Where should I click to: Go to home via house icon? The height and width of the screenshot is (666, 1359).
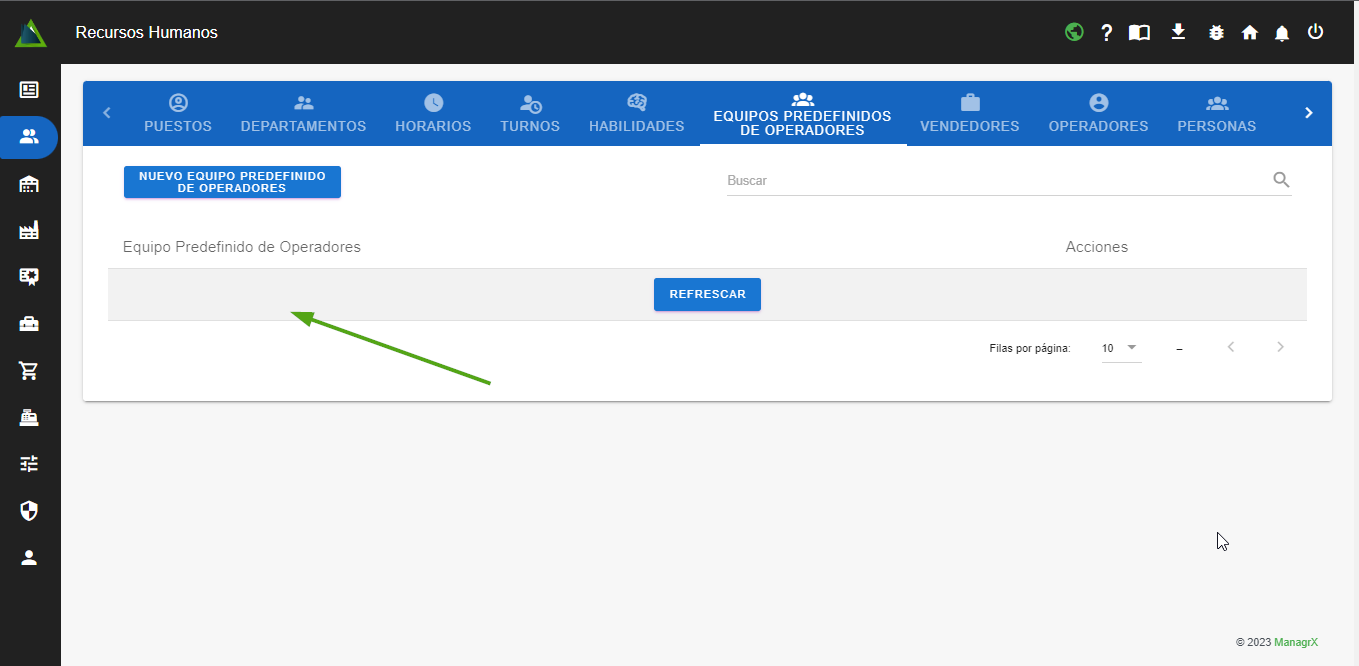(x=1249, y=32)
